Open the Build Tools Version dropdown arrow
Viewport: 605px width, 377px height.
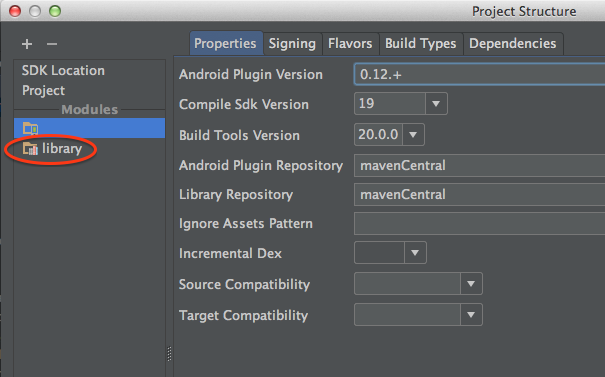[413, 135]
